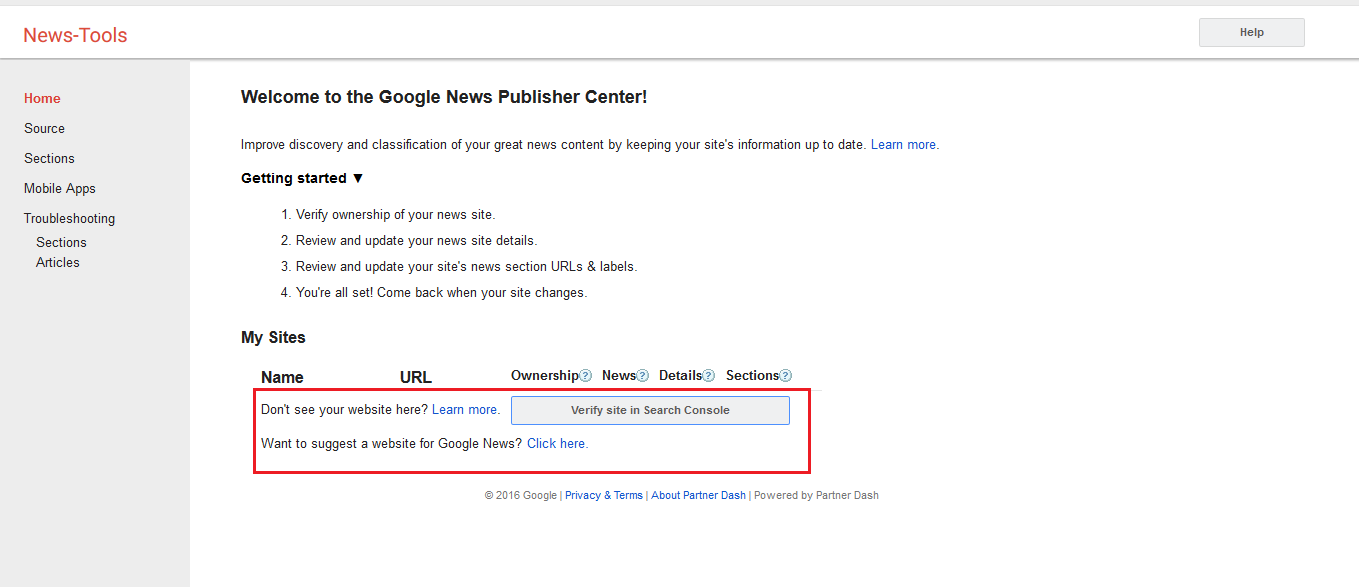Viewport: 1359px width, 587px height.
Task: Open Sections from the main sidebar
Action: tap(49, 158)
